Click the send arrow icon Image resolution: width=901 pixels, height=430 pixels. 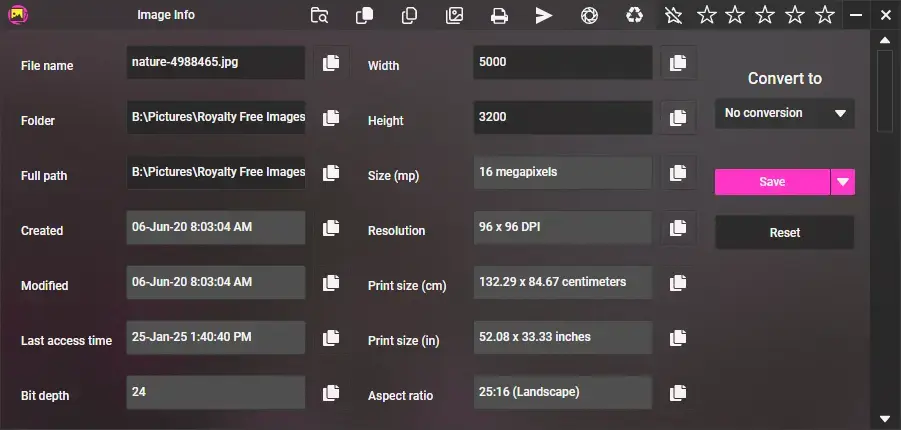[x=544, y=15]
